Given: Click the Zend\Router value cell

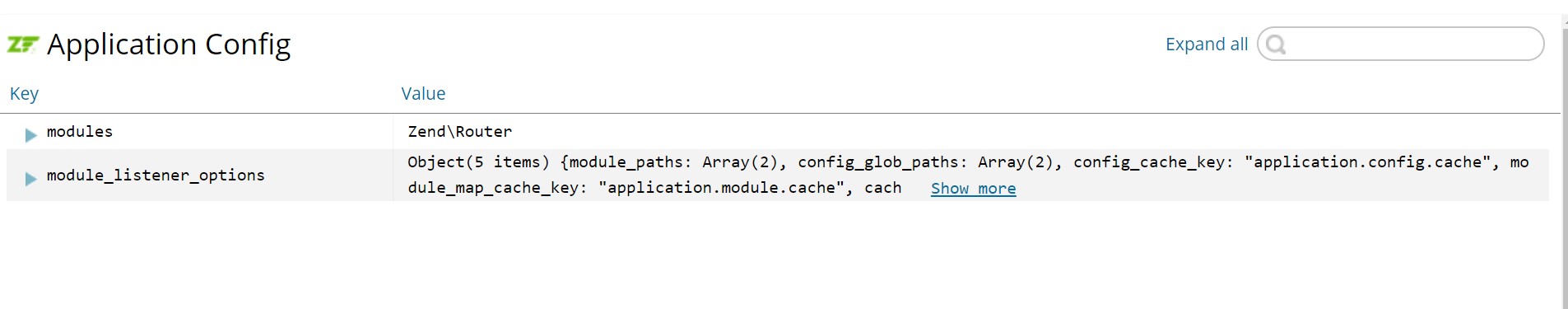Looking at the screenshot, I should 460,132.
